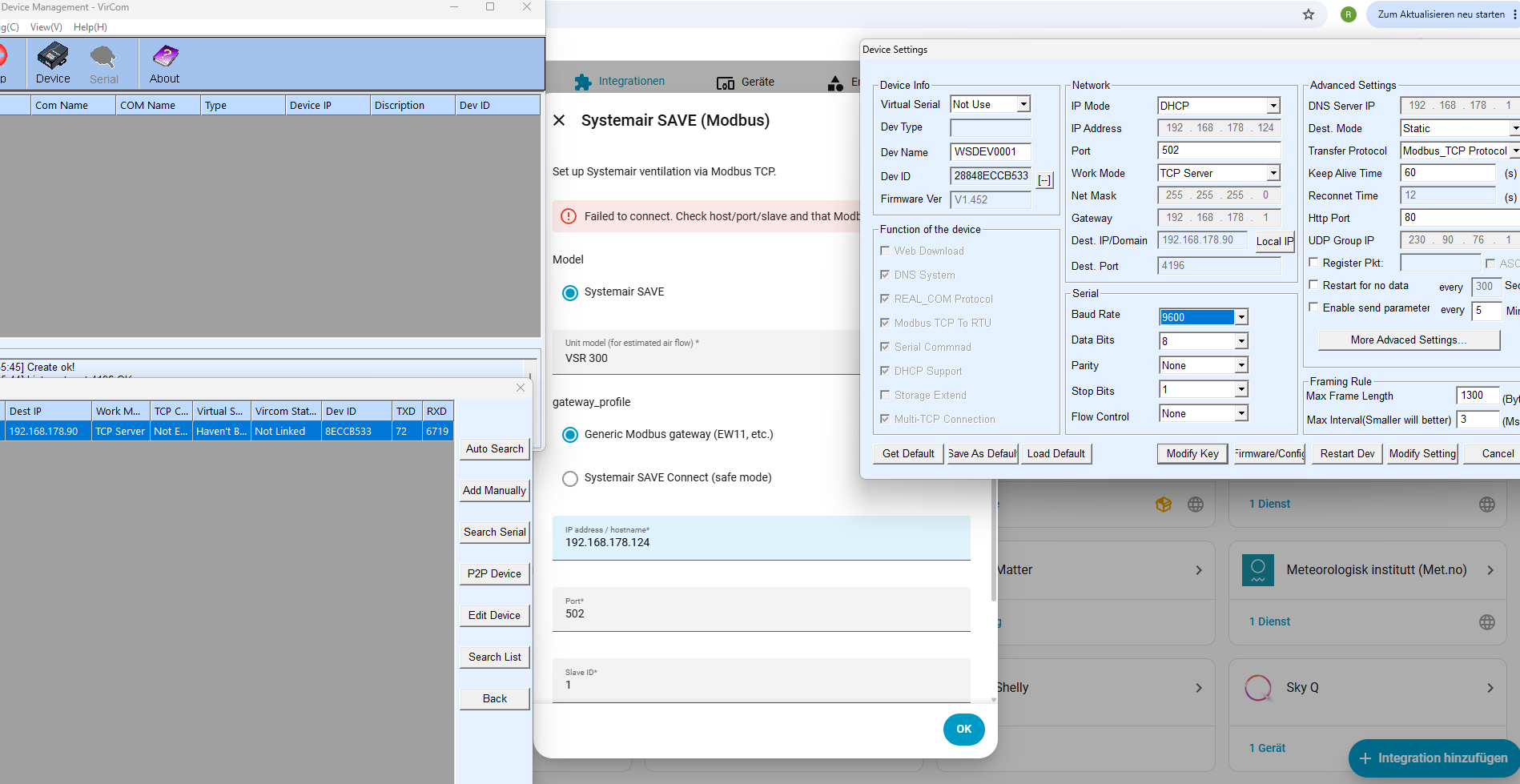Click the bookmark star icon in browser
Image resolution: width=1520 pixels, height=784 pixels.
(x=1309, y=14)
